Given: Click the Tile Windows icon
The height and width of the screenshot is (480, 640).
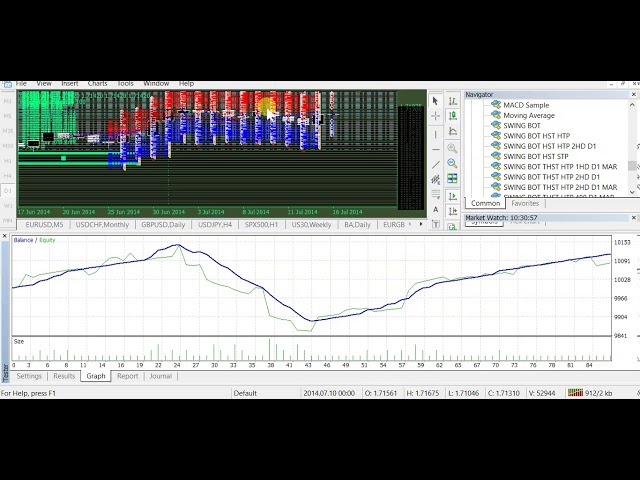Looking at the screenshot, I should (x=452, y=179).
